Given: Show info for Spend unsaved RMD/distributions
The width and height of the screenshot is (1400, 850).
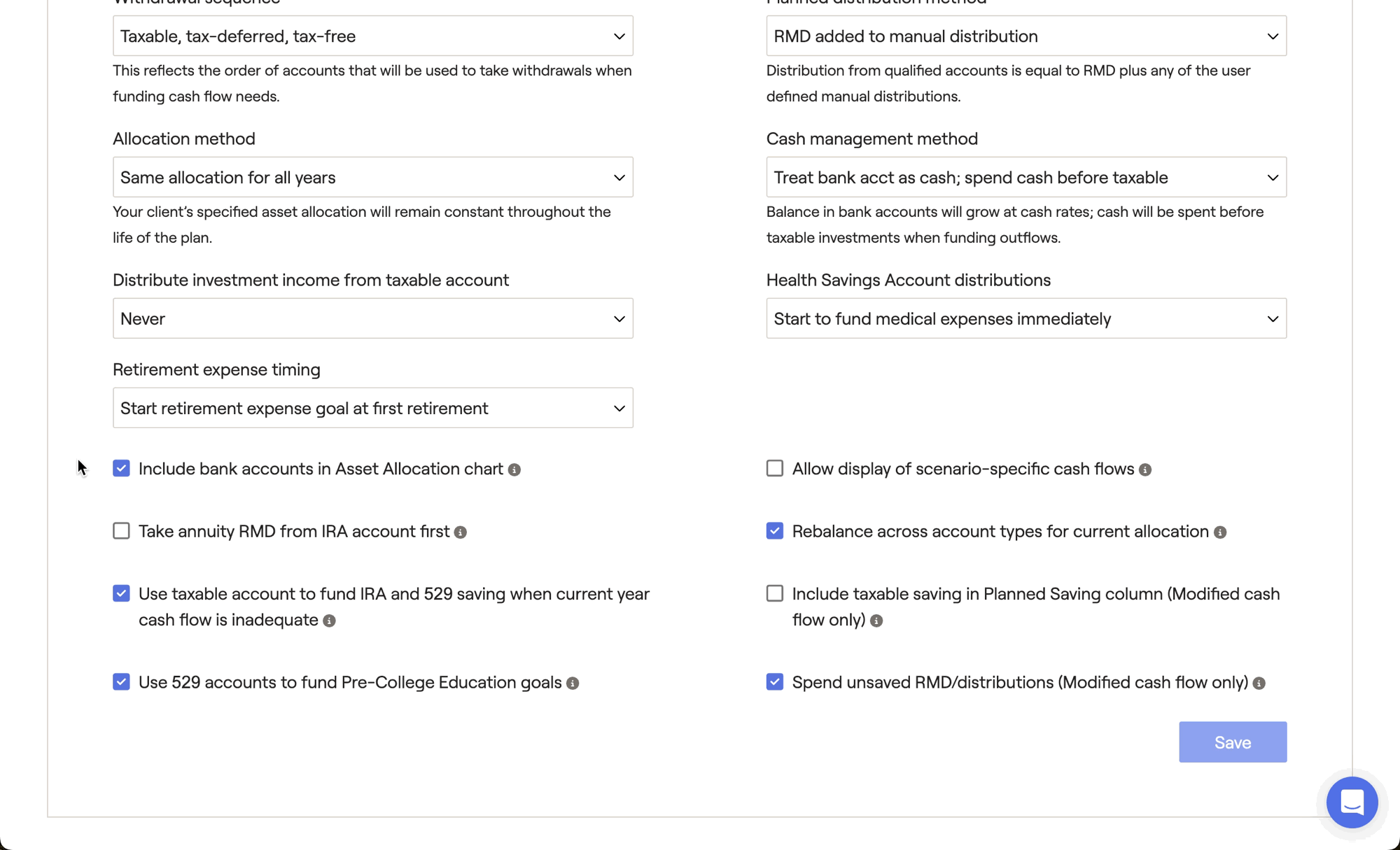Looking at the screenshot, I should coord(1259,683).
